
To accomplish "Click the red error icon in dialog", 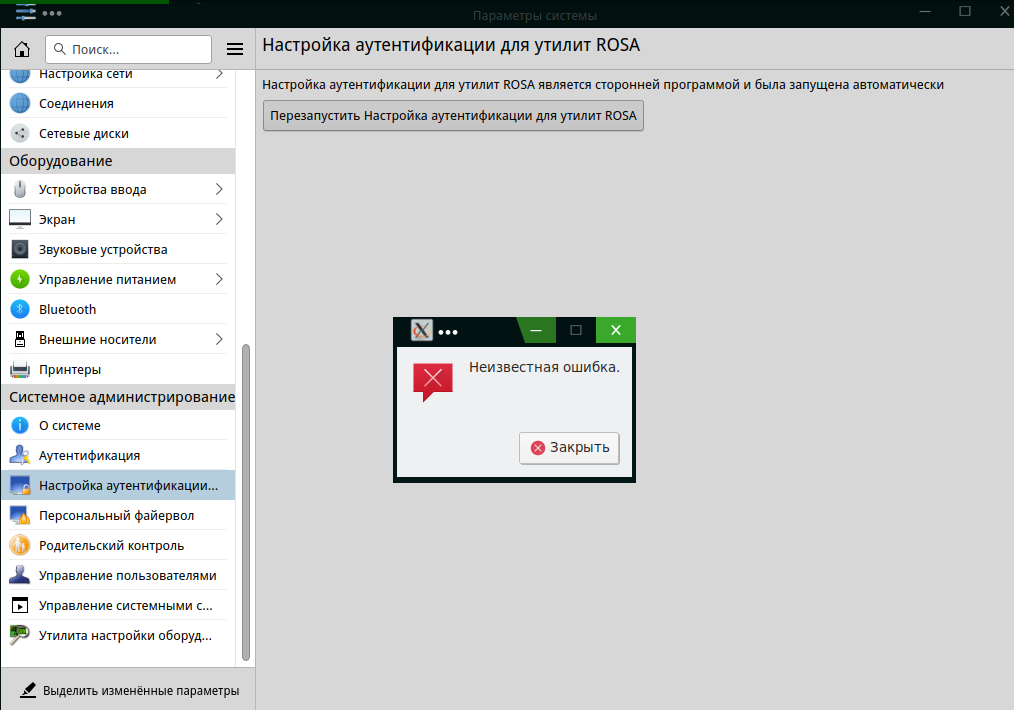I will pos(433,382).
